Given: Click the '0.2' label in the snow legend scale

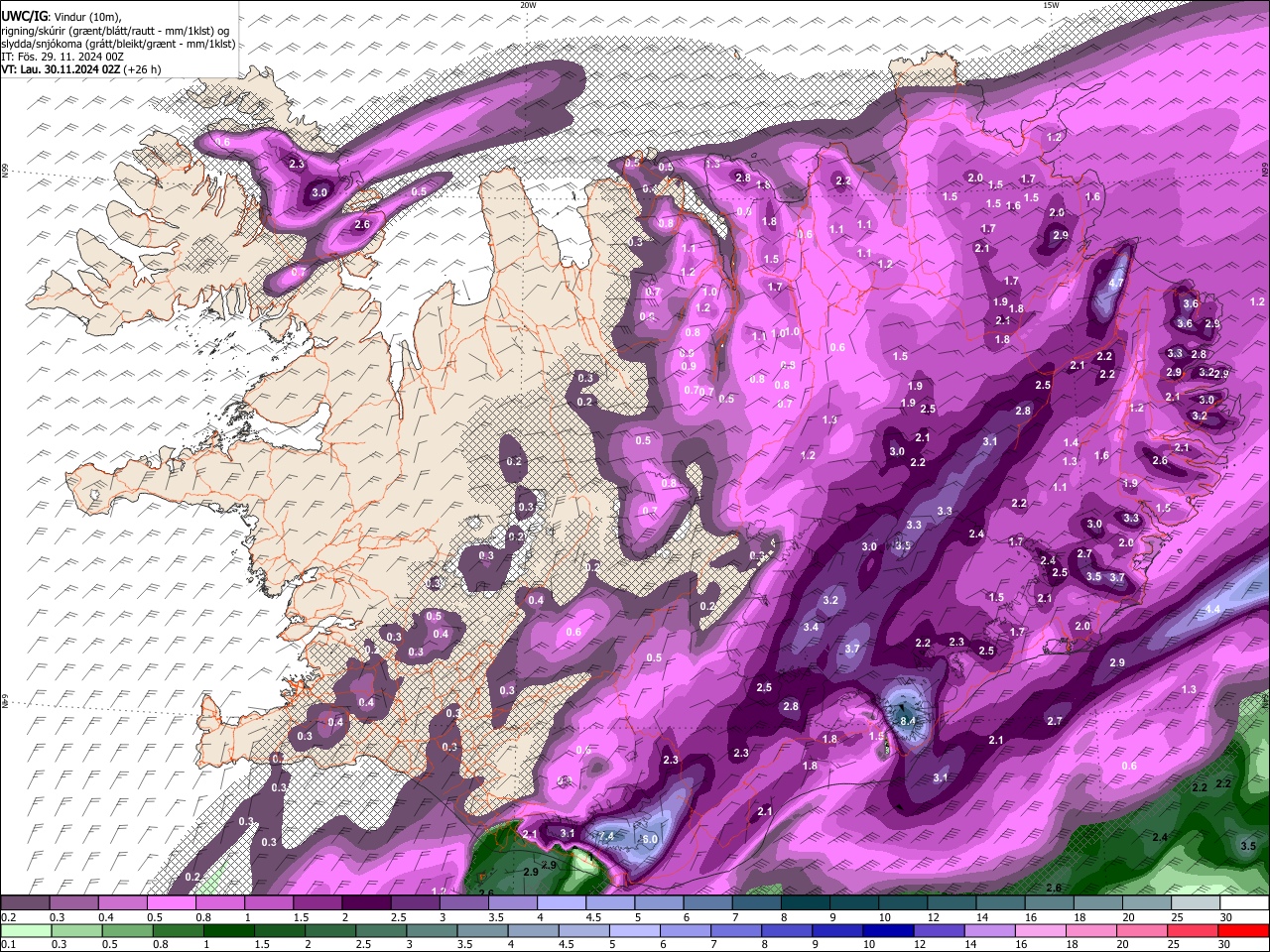Looking at the screenshot, I should pos(8,917).
